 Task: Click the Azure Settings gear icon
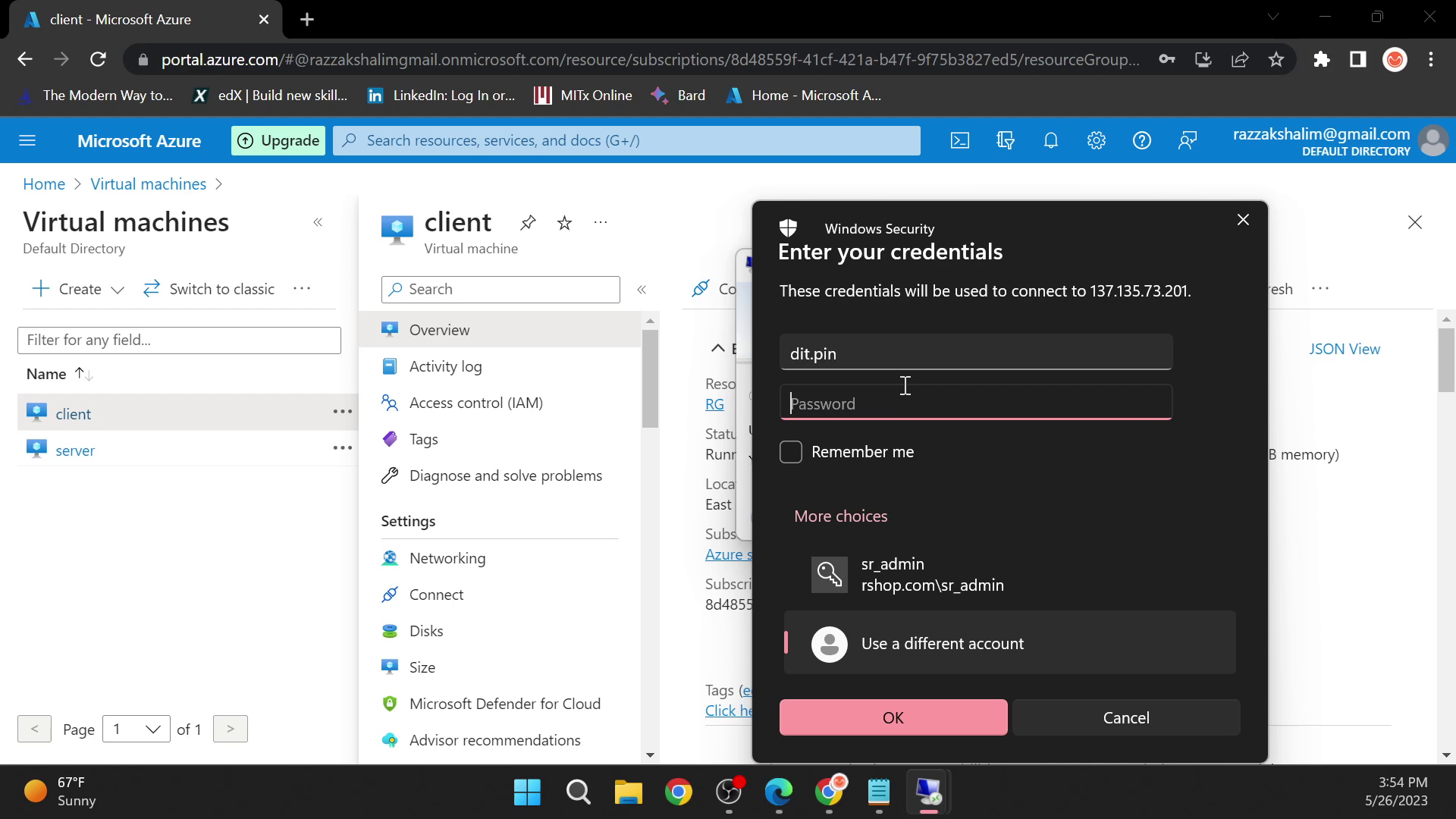coord(1096,140)
